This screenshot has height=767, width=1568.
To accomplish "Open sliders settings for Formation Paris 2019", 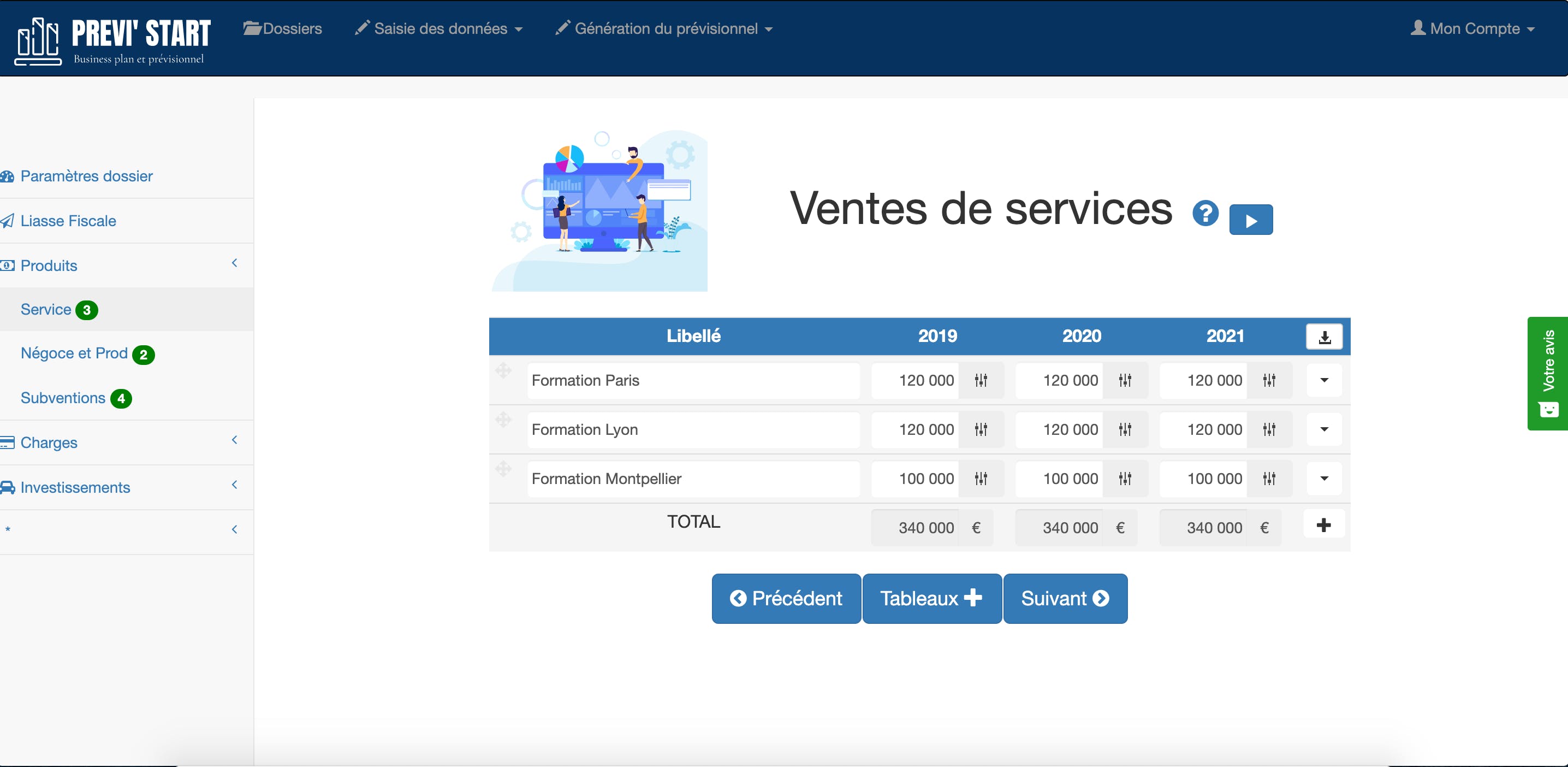I will tap(981, 381).
